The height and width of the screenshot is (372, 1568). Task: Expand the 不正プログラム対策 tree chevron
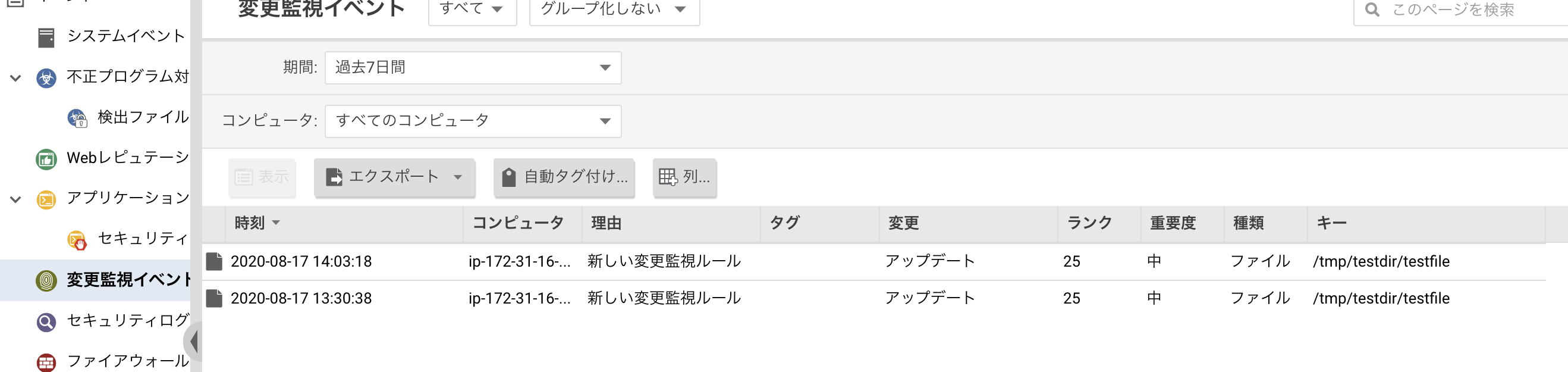pos(15,77)
